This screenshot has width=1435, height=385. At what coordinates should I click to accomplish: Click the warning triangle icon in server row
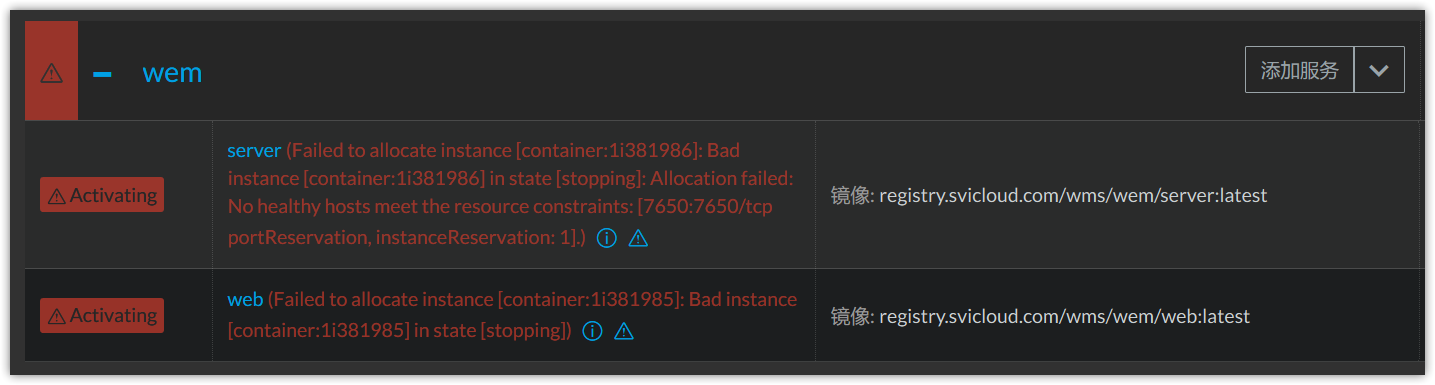(x=638, y=238)
